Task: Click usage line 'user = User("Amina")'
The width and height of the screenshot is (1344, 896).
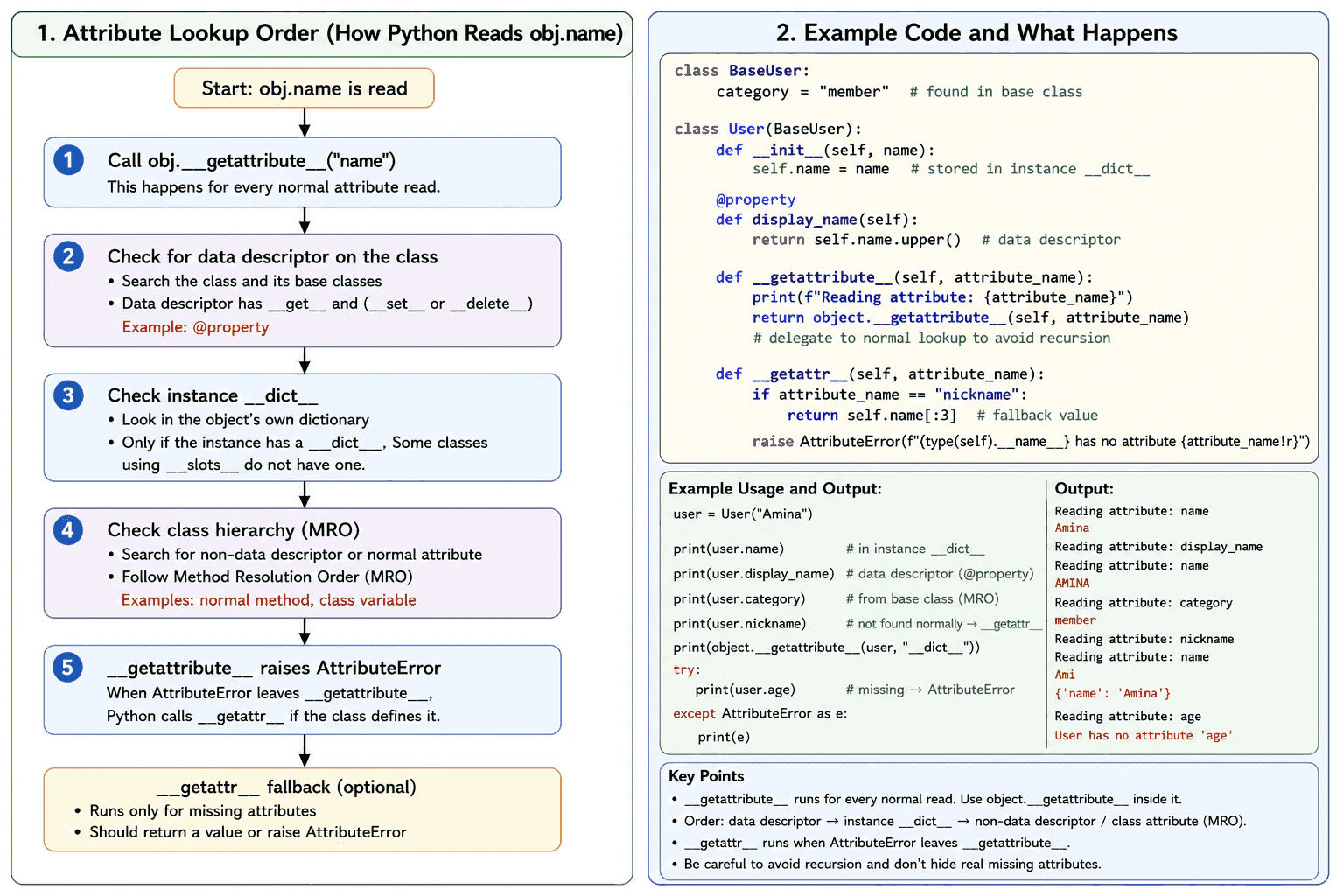Action: [743, 514]
